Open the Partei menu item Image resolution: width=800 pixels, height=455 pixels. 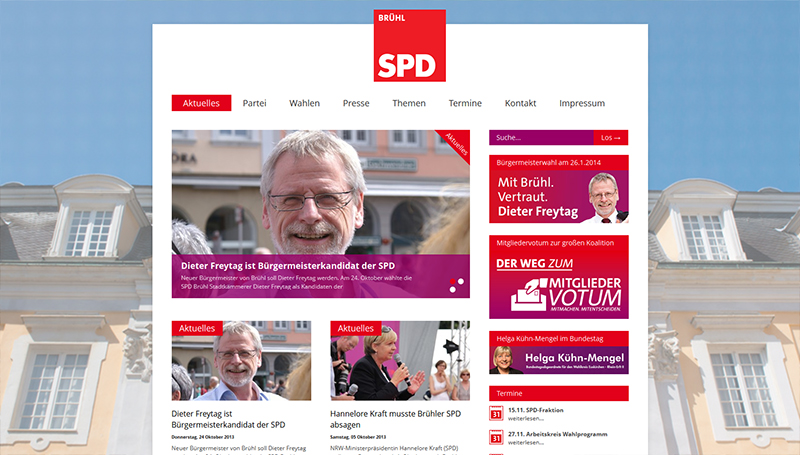[x=254, y=103]
